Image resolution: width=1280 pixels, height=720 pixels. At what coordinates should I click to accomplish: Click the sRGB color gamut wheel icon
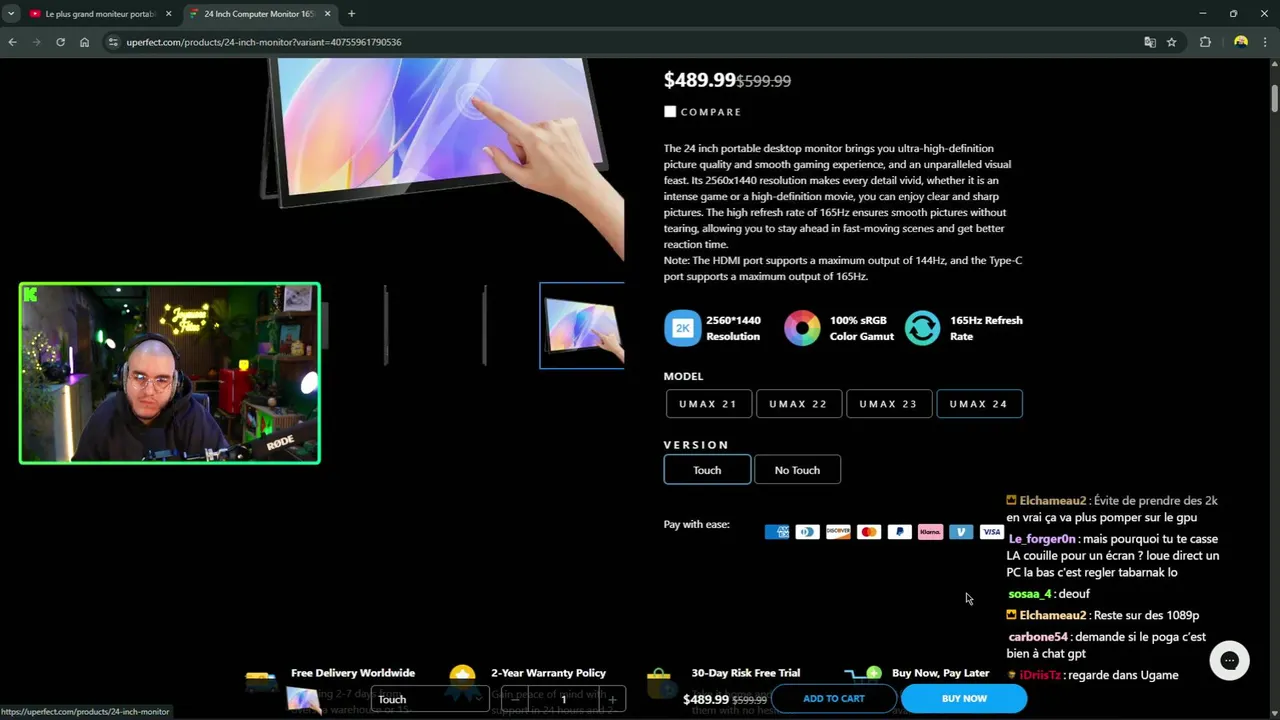(x=802, y=328)
